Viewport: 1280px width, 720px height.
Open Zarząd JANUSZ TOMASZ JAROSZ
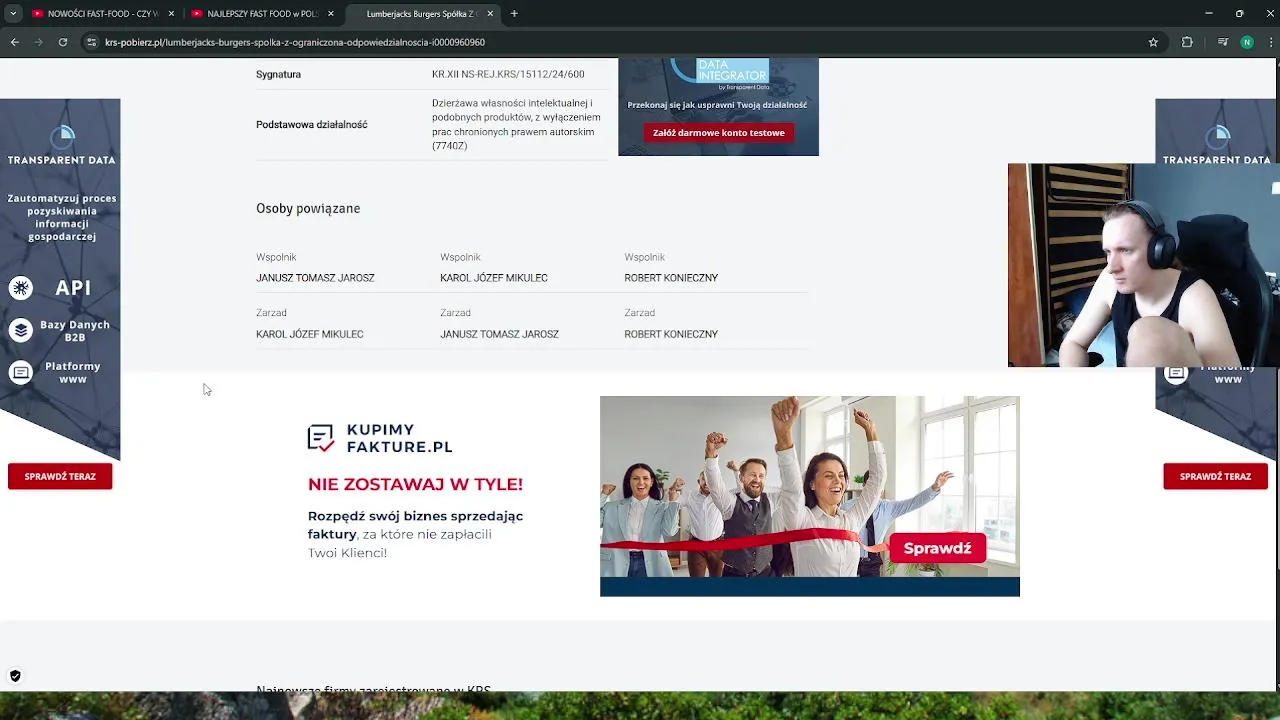point(499,334)
